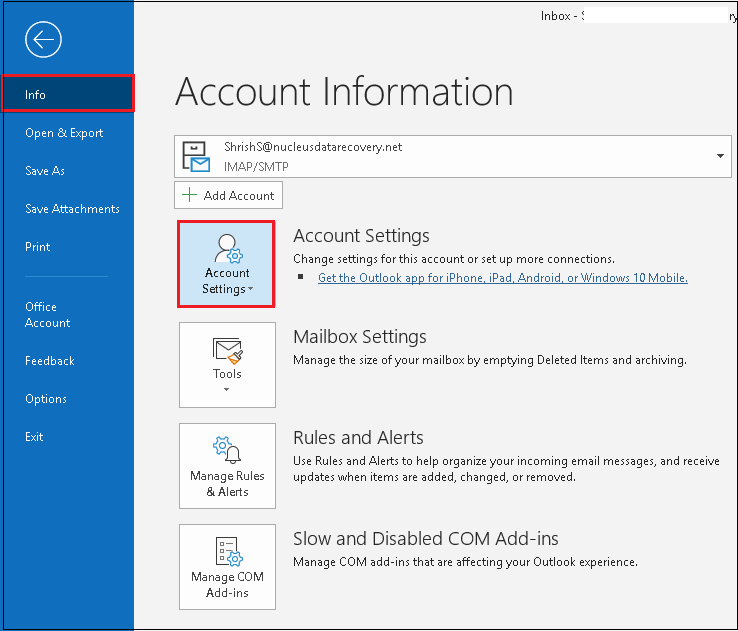Screen dimensions: 738x631
Task: Follow the Get the Outlook app link
Action: coord(503,278)
